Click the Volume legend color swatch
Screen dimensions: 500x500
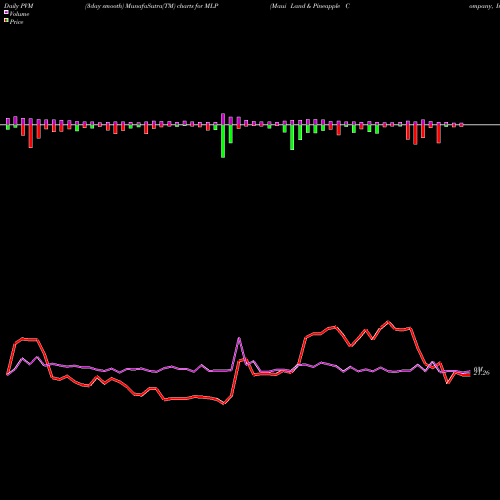(x=6, y=12)
